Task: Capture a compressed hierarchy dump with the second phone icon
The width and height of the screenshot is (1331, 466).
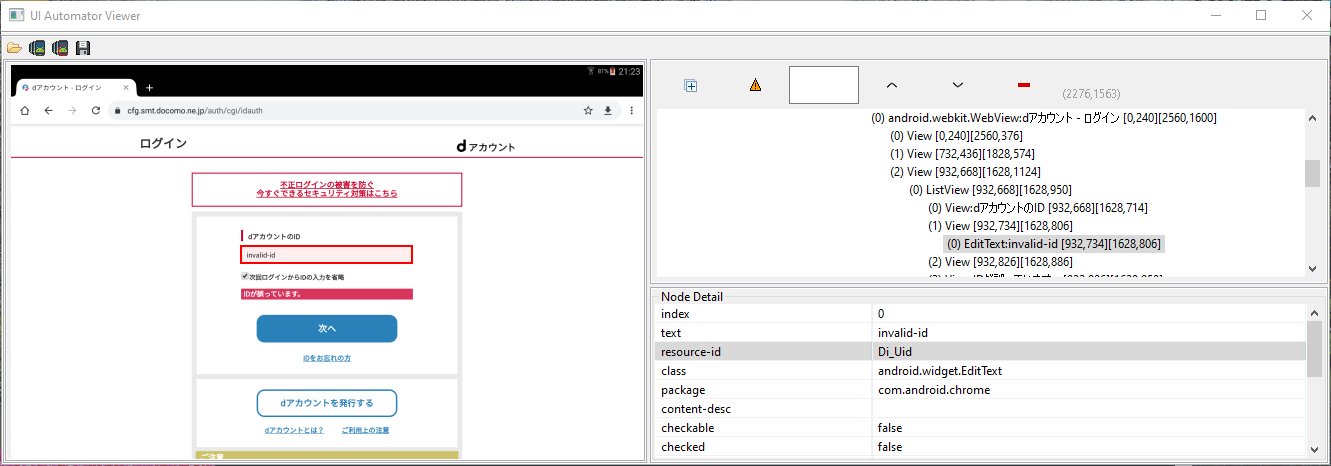Action: pos(60,48)
